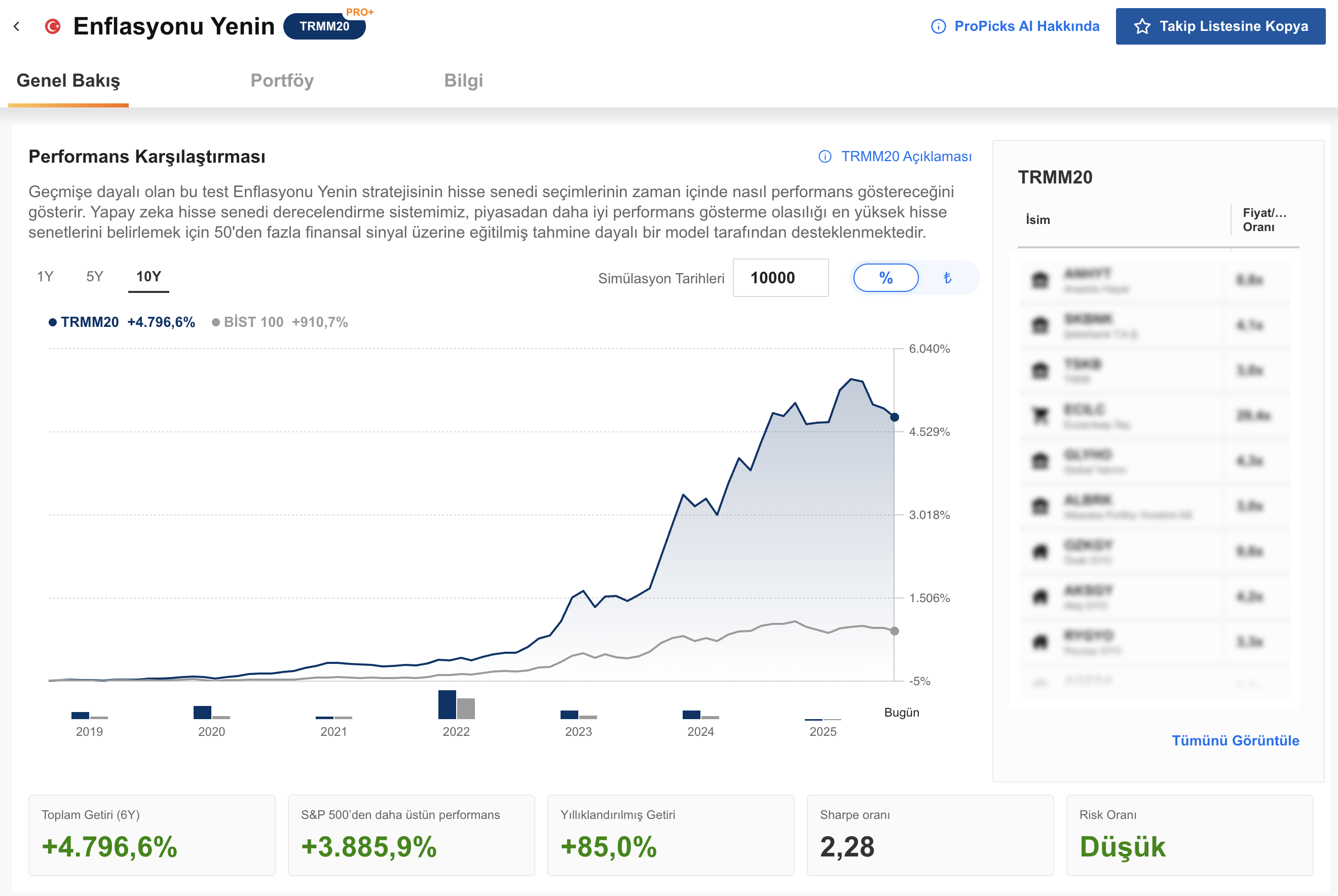1338x896 pixels.
Task: Click TRMM20 legend entry in chart
Action: click(x=122, y=322)
